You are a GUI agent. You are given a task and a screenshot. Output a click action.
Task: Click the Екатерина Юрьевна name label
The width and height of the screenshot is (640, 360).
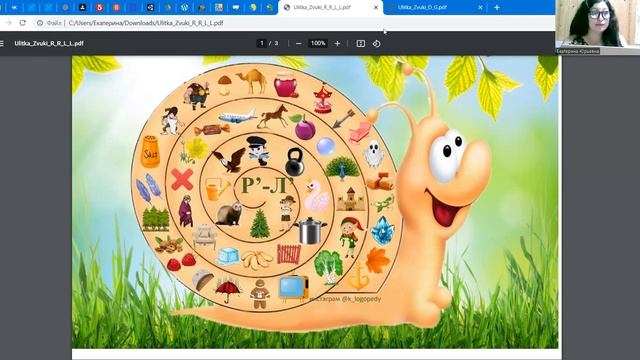tap(578, 51)
